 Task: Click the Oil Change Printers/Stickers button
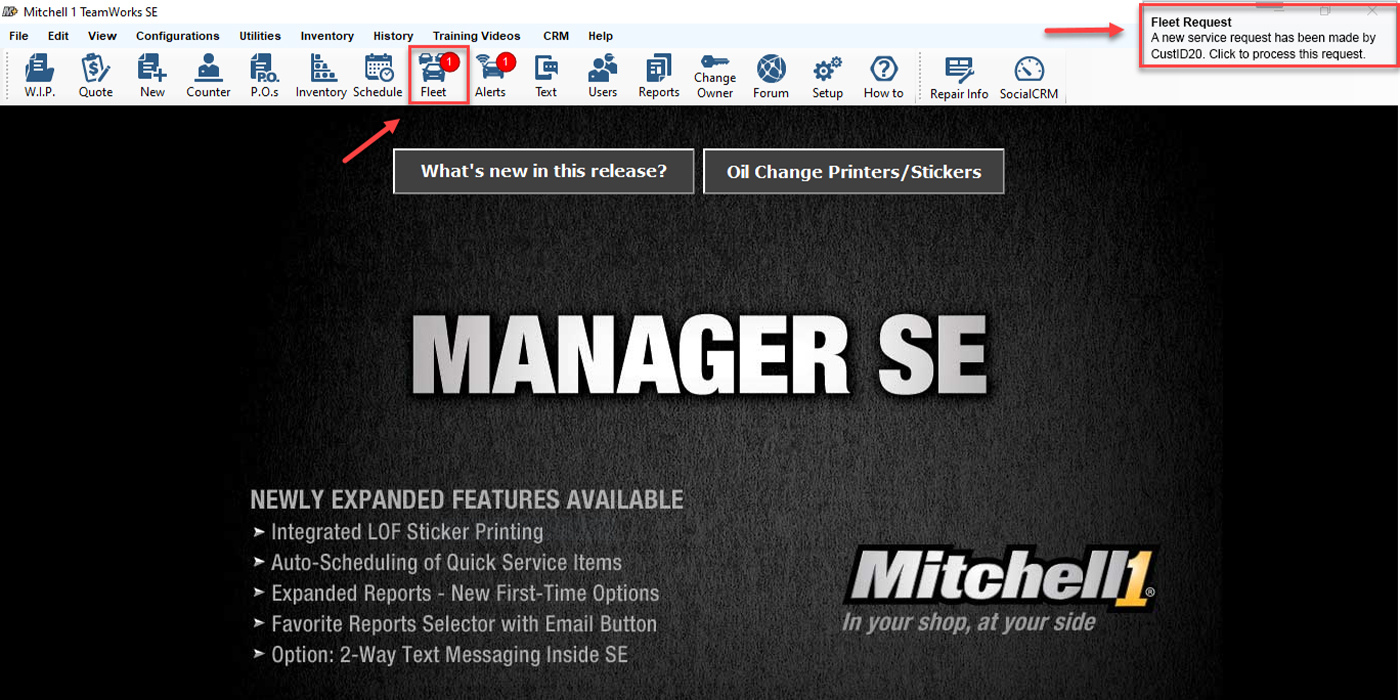point(854,172)
